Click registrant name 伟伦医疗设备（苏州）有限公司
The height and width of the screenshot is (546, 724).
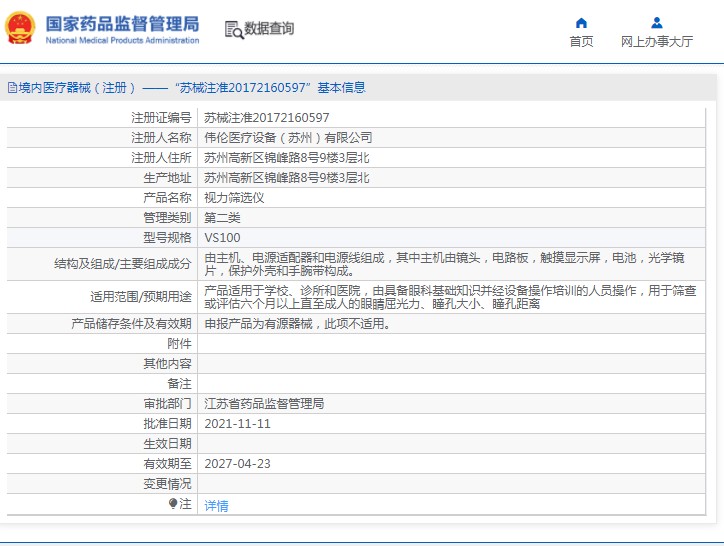[288, 137]
